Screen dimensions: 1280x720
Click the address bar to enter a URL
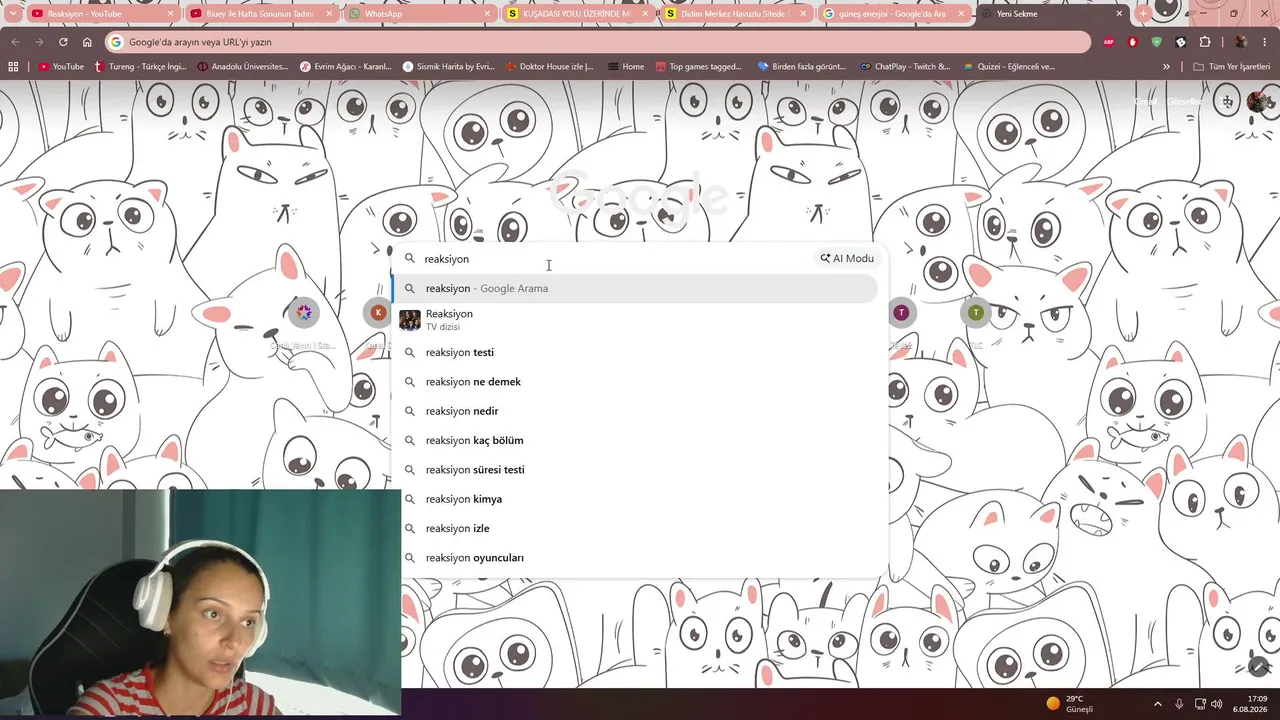tap(596, 42)
